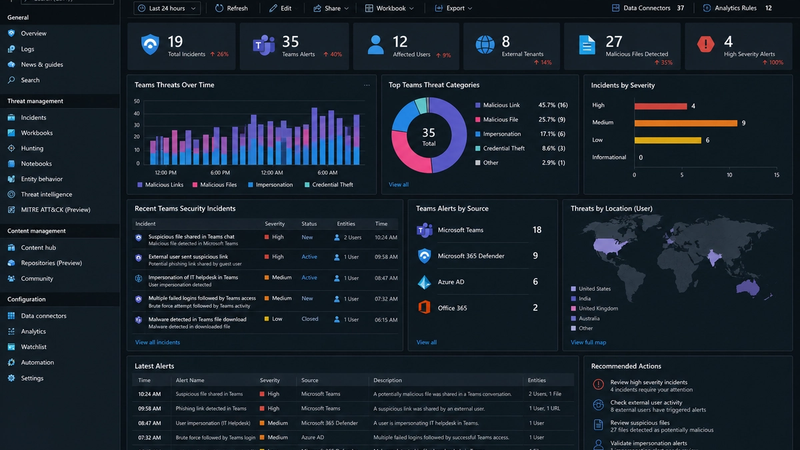The height and width of the screenshot is (450, 800).
Task: Click the High Severity Alerts warning icon
Action: [706, 44]
